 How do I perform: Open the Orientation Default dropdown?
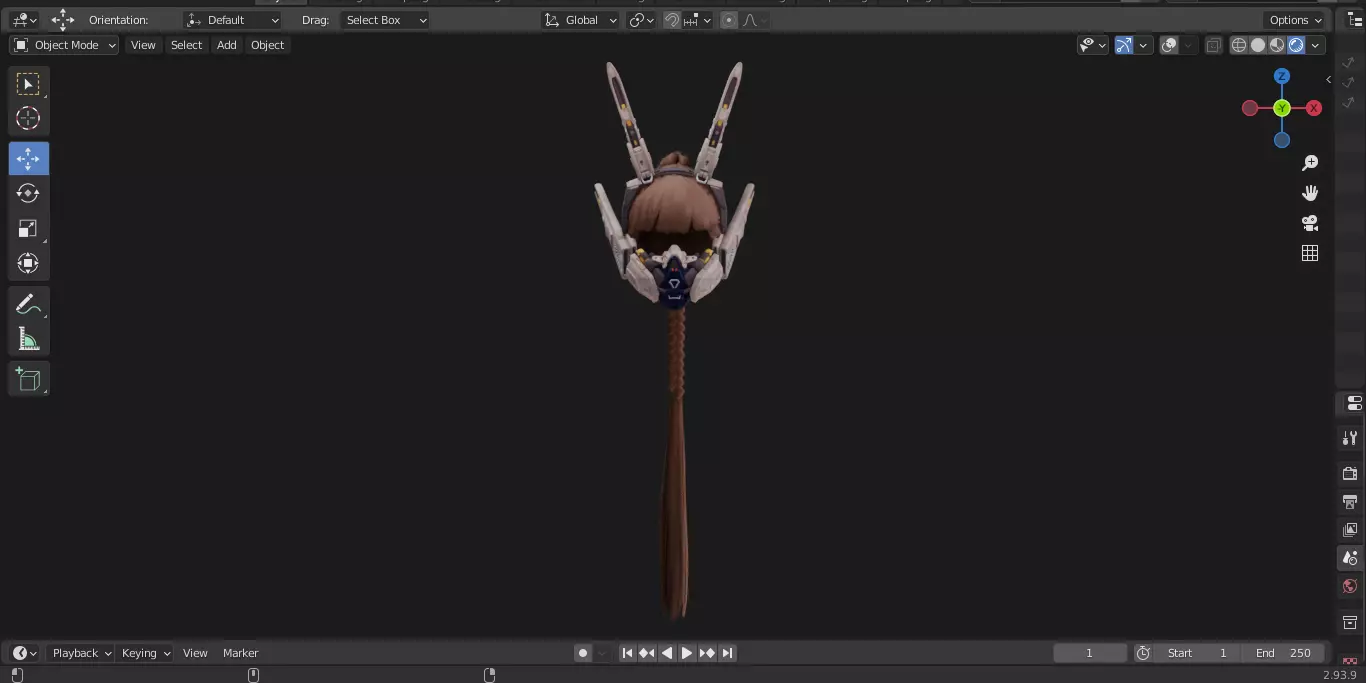(x=233, y=20)
